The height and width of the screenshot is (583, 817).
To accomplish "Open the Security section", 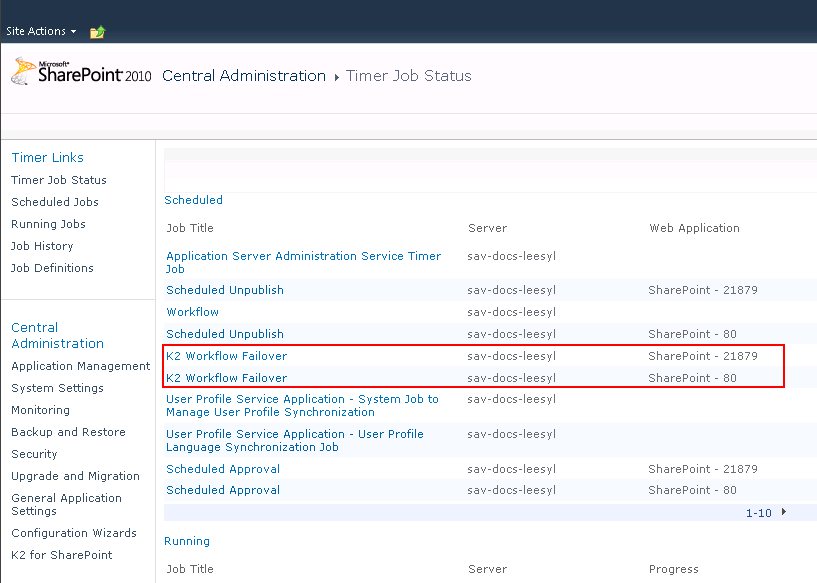I will point(34,454).
